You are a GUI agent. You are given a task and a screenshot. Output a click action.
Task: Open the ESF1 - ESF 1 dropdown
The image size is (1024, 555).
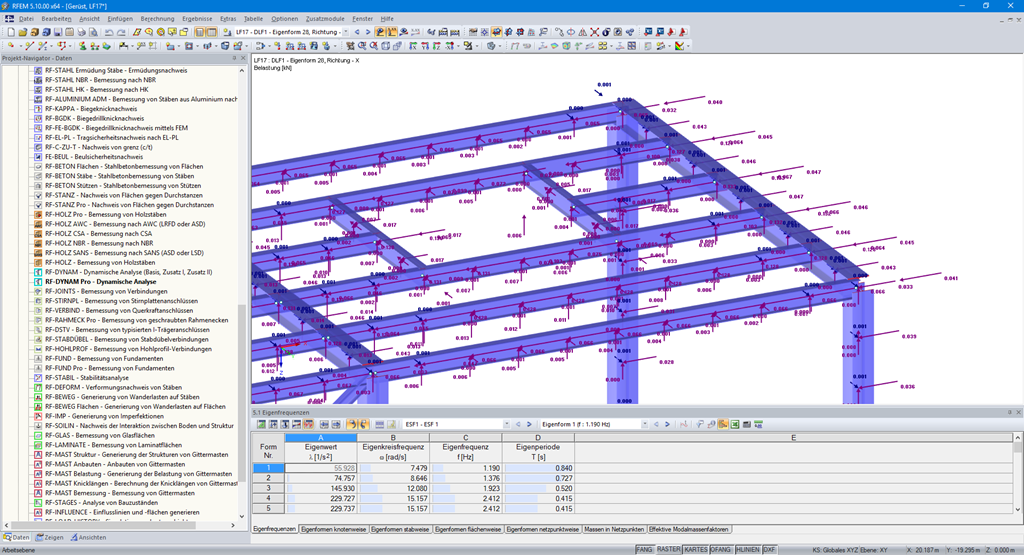click(x=506, y=424)
